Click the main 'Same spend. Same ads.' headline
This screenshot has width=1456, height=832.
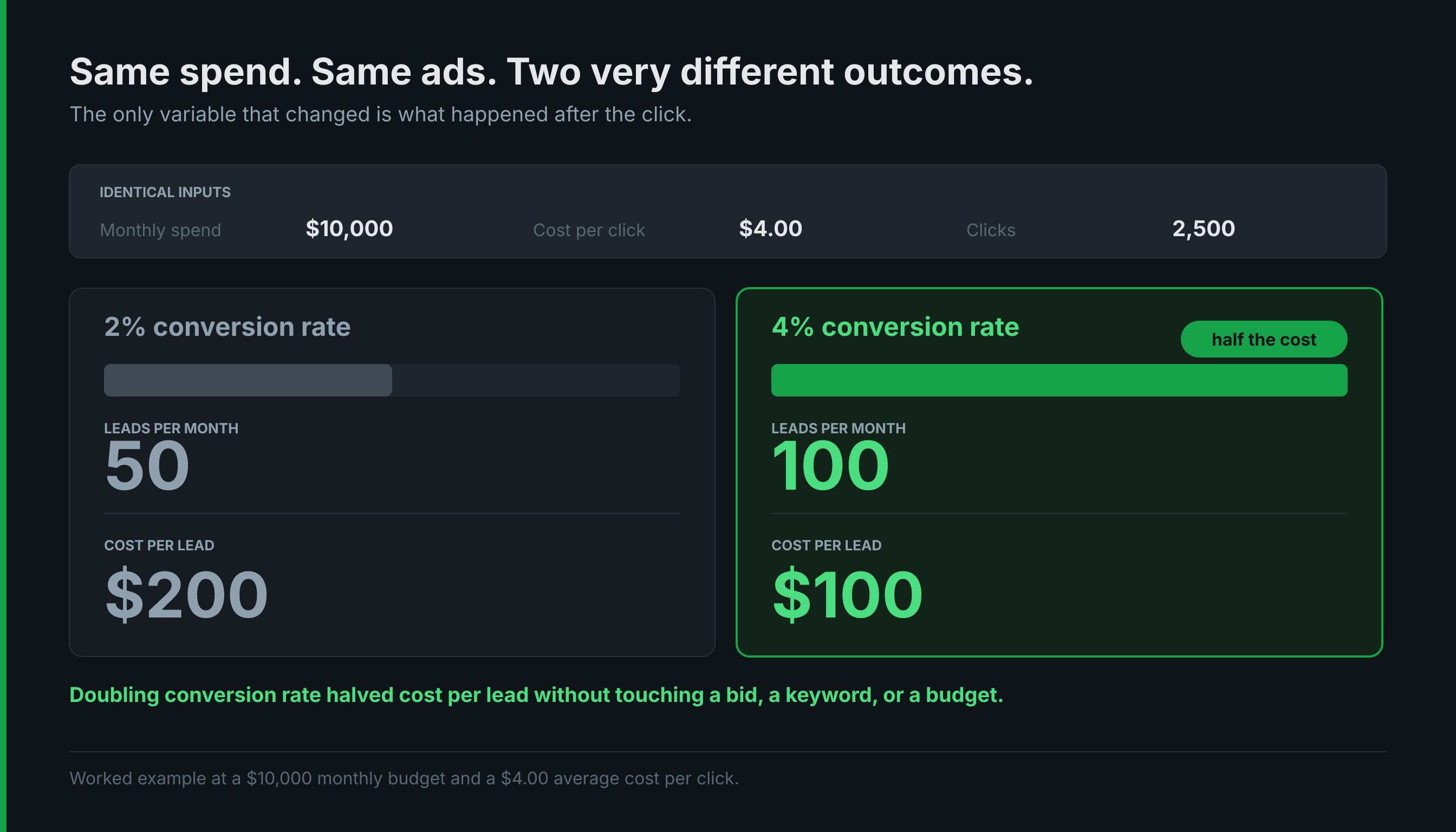(x=551, y=73)
